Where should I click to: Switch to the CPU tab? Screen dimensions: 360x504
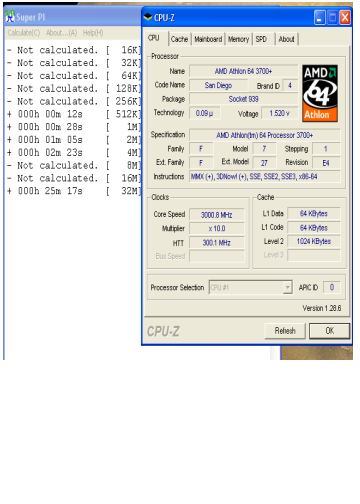(x=154, y=38)
